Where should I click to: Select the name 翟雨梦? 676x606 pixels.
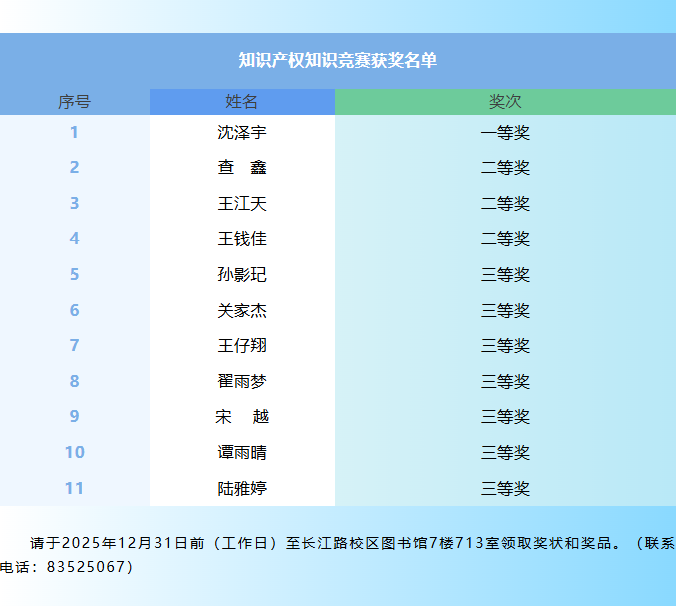pos(242,382)
